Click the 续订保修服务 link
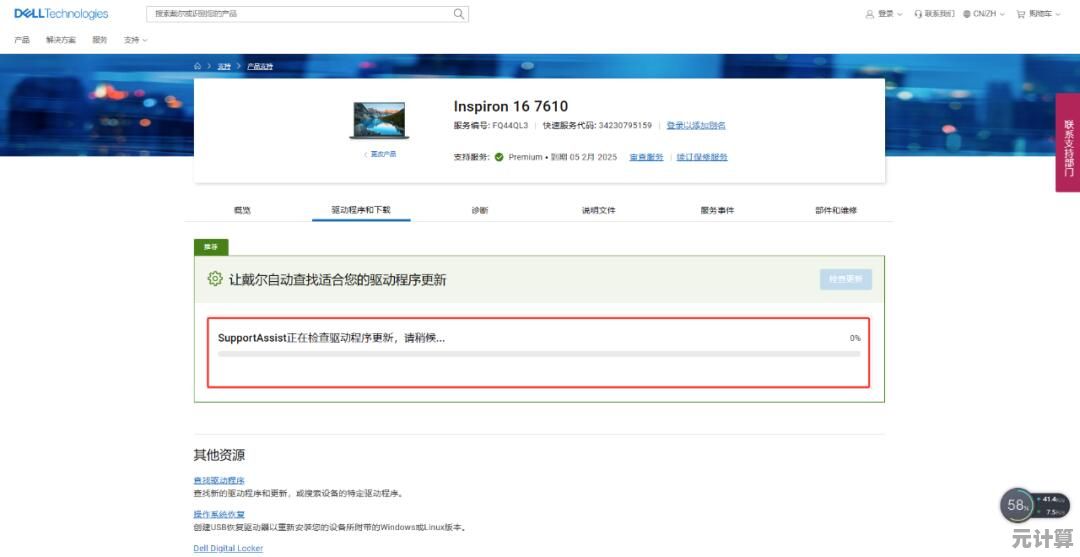 [x=702, y=157]
